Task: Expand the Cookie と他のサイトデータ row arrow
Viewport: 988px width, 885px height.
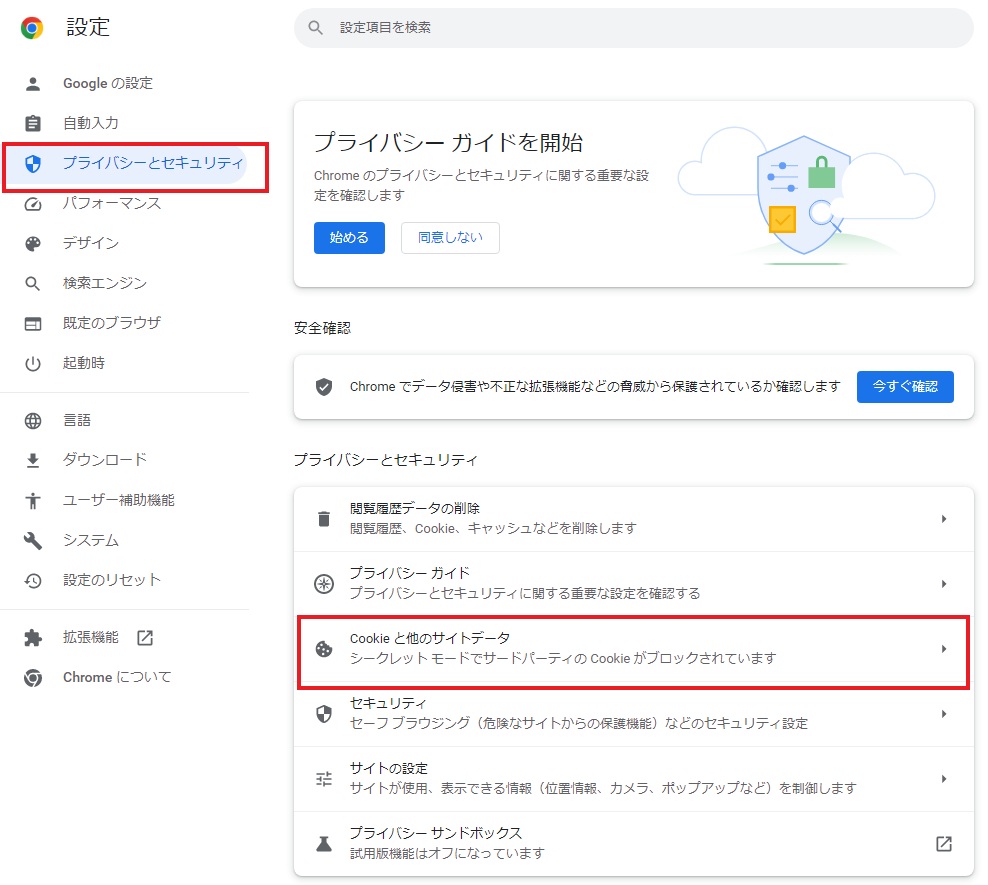Action: [944, 649]
